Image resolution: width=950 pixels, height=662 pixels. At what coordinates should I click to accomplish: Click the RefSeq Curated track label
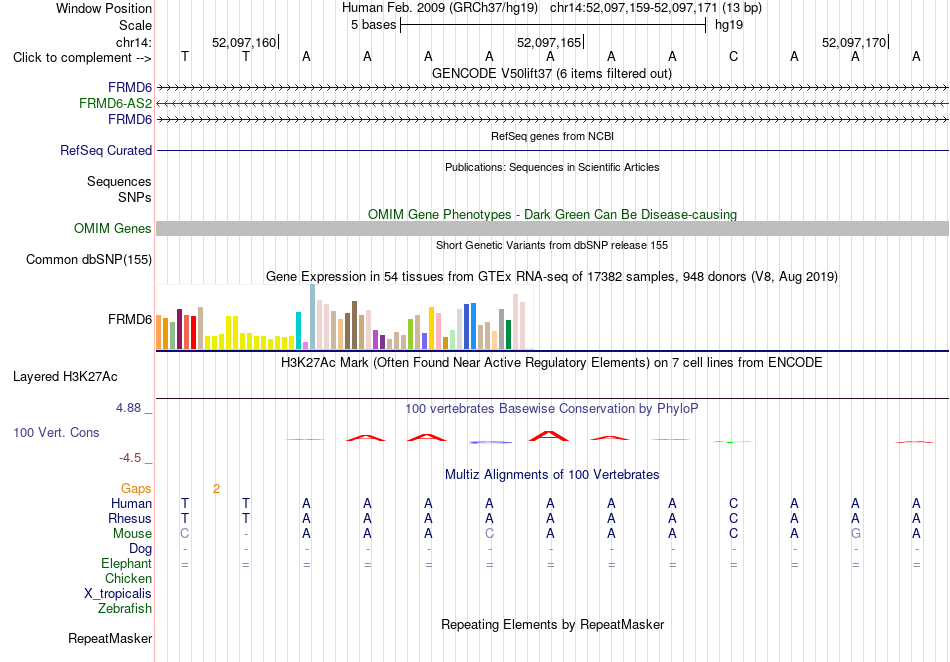105,150
